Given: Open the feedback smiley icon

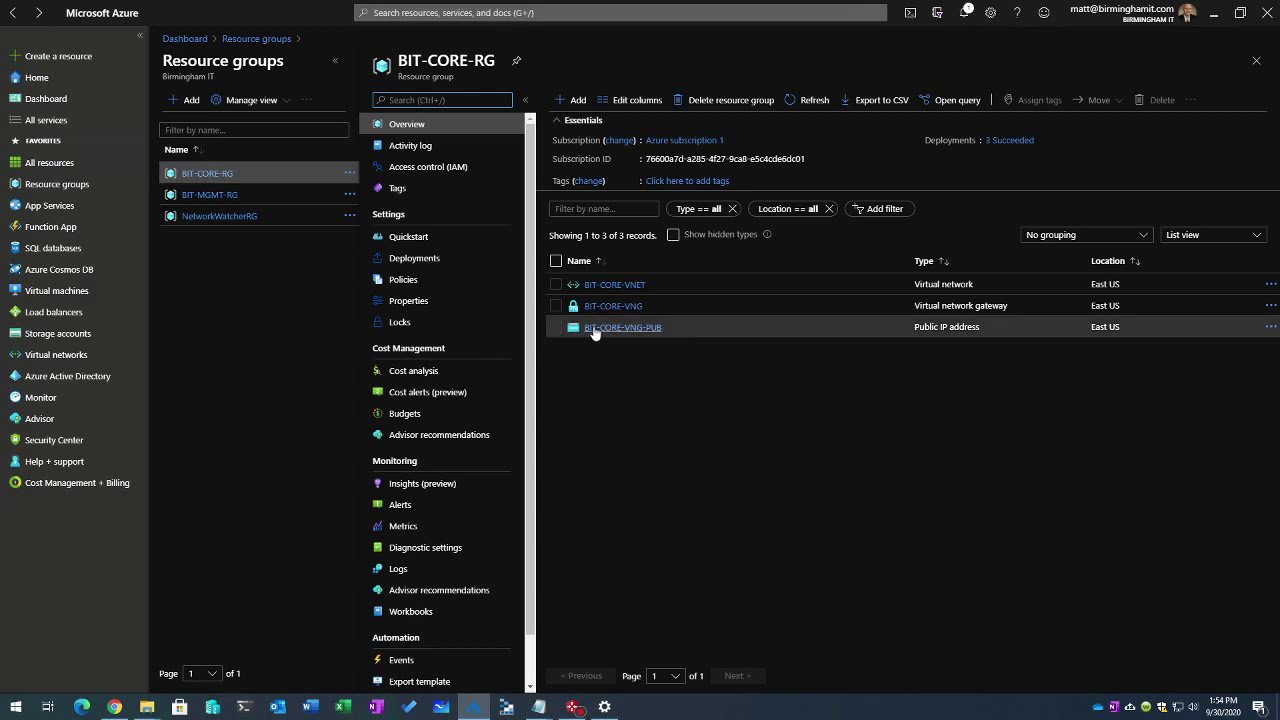Looking at the screenshot, I should coord(1044,13).
